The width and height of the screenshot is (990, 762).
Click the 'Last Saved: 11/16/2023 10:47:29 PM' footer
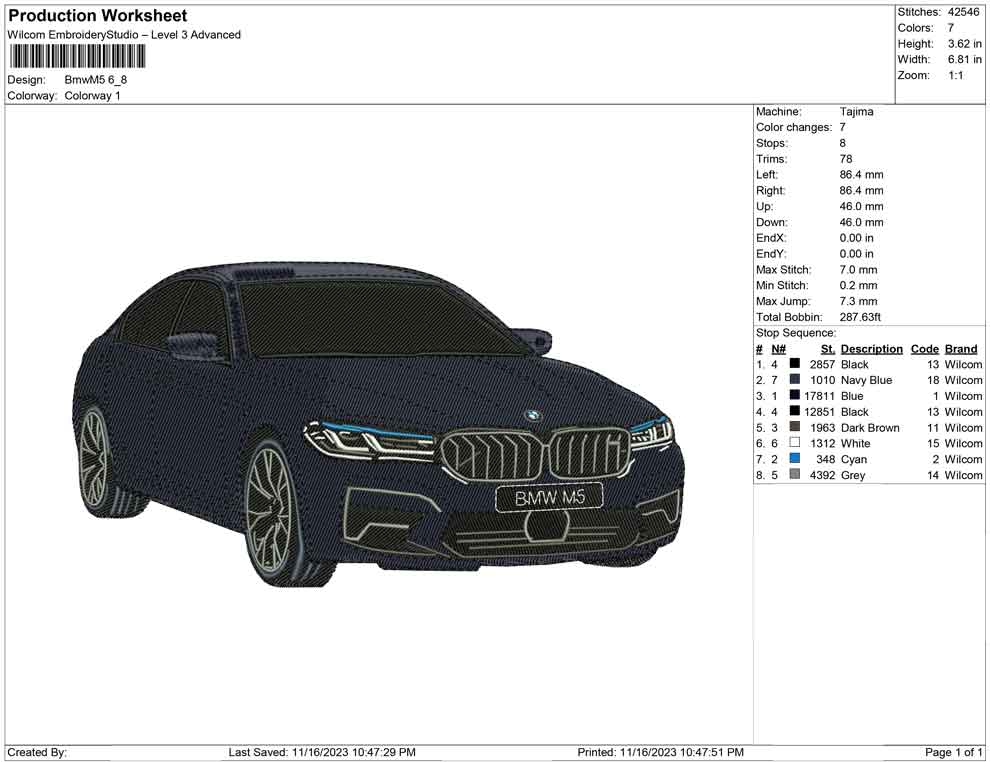(x=322, y=752)
